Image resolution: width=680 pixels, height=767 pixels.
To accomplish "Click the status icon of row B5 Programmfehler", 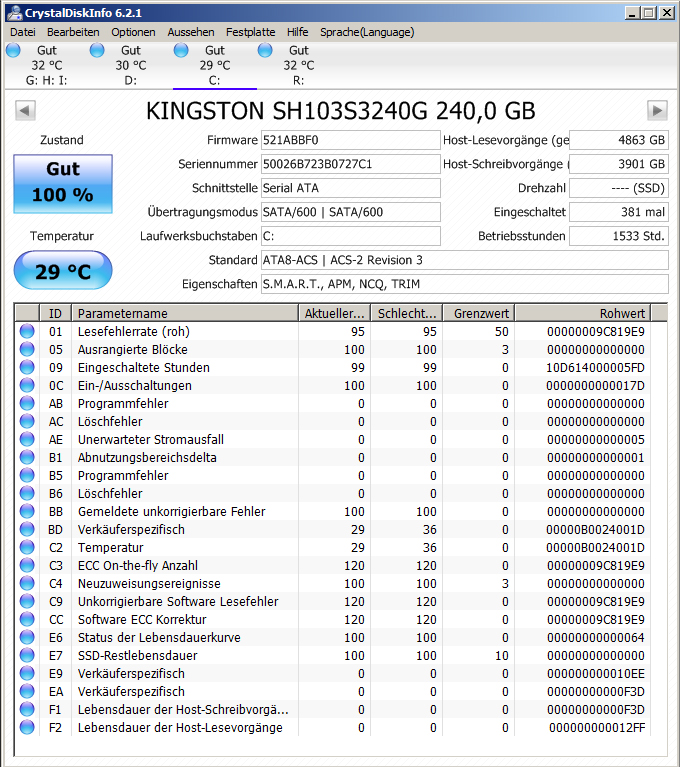I will pos(27,475).
